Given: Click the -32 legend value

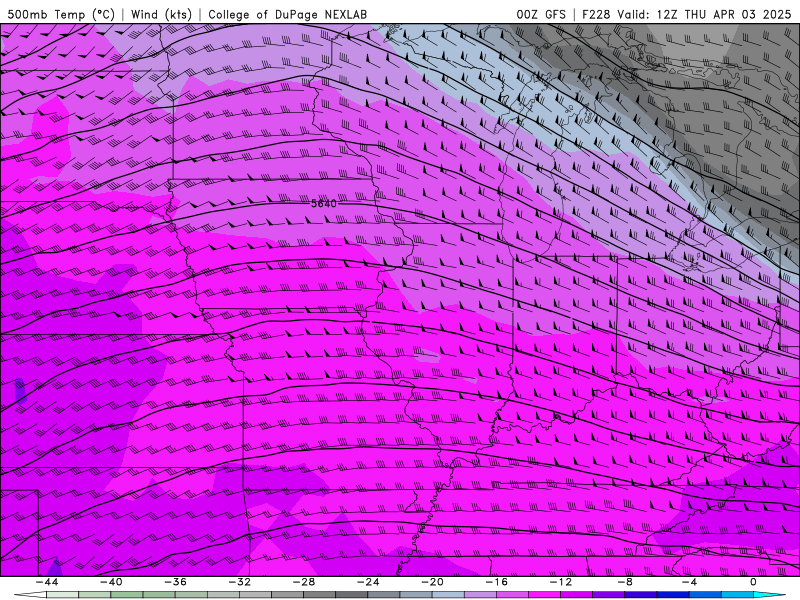Looking at the screenshot, I should [x=239, y=582].
